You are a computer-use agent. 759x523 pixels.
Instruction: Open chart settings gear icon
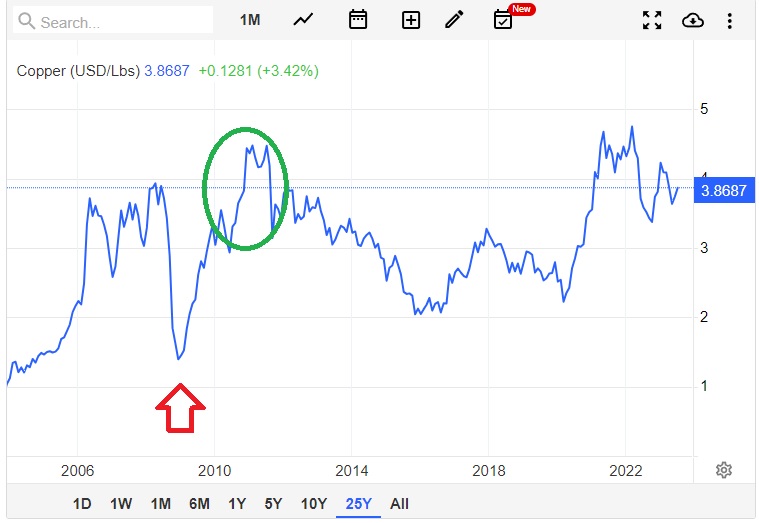point(725,470)
